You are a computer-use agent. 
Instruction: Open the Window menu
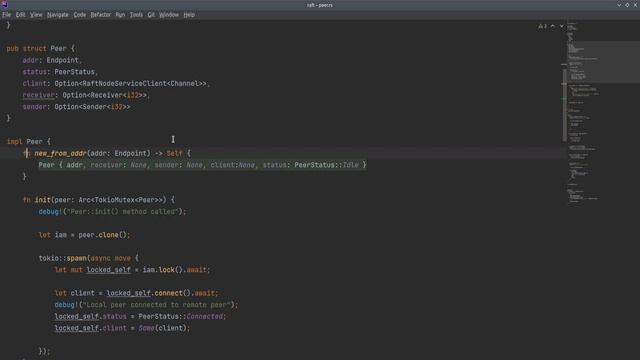(169, 15)
